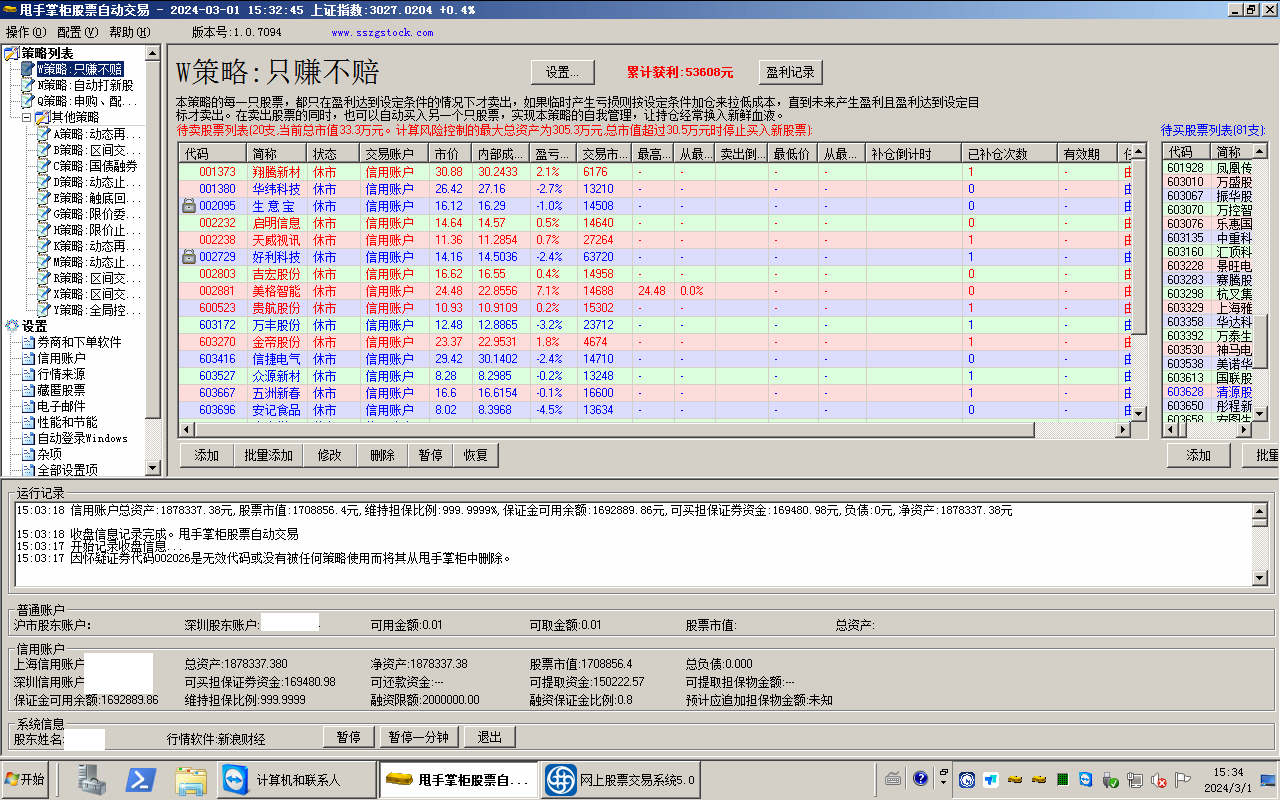Open Windows PowerShell from the taskbar

pyautogui.click(x=141, y=780)
